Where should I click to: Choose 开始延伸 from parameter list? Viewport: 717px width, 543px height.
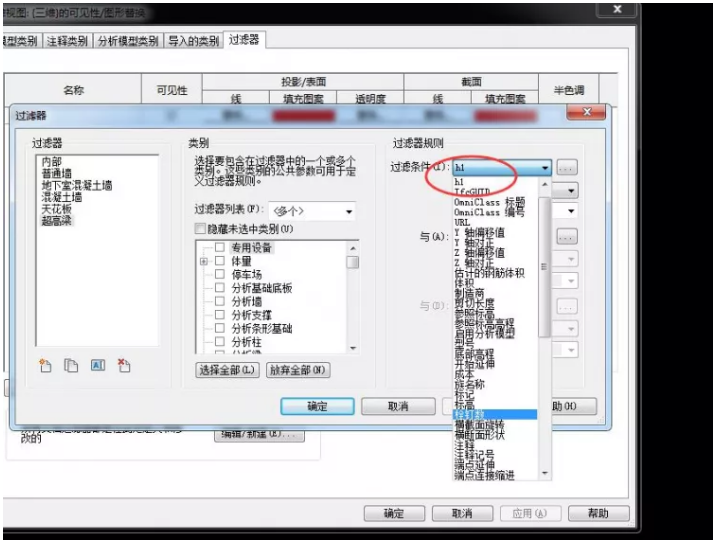pos(474,364)
